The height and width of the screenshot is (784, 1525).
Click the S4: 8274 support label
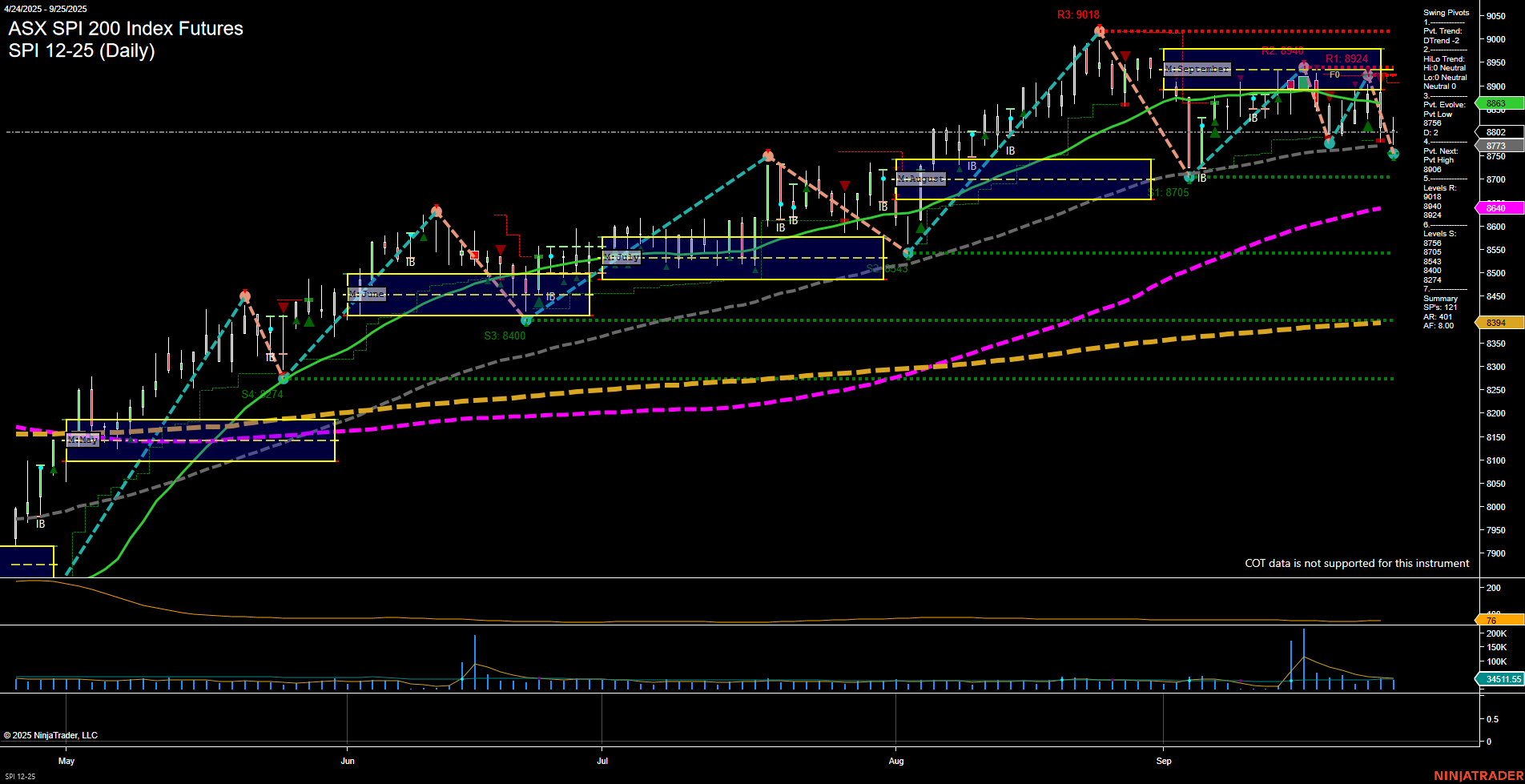(x=263, y=393)
